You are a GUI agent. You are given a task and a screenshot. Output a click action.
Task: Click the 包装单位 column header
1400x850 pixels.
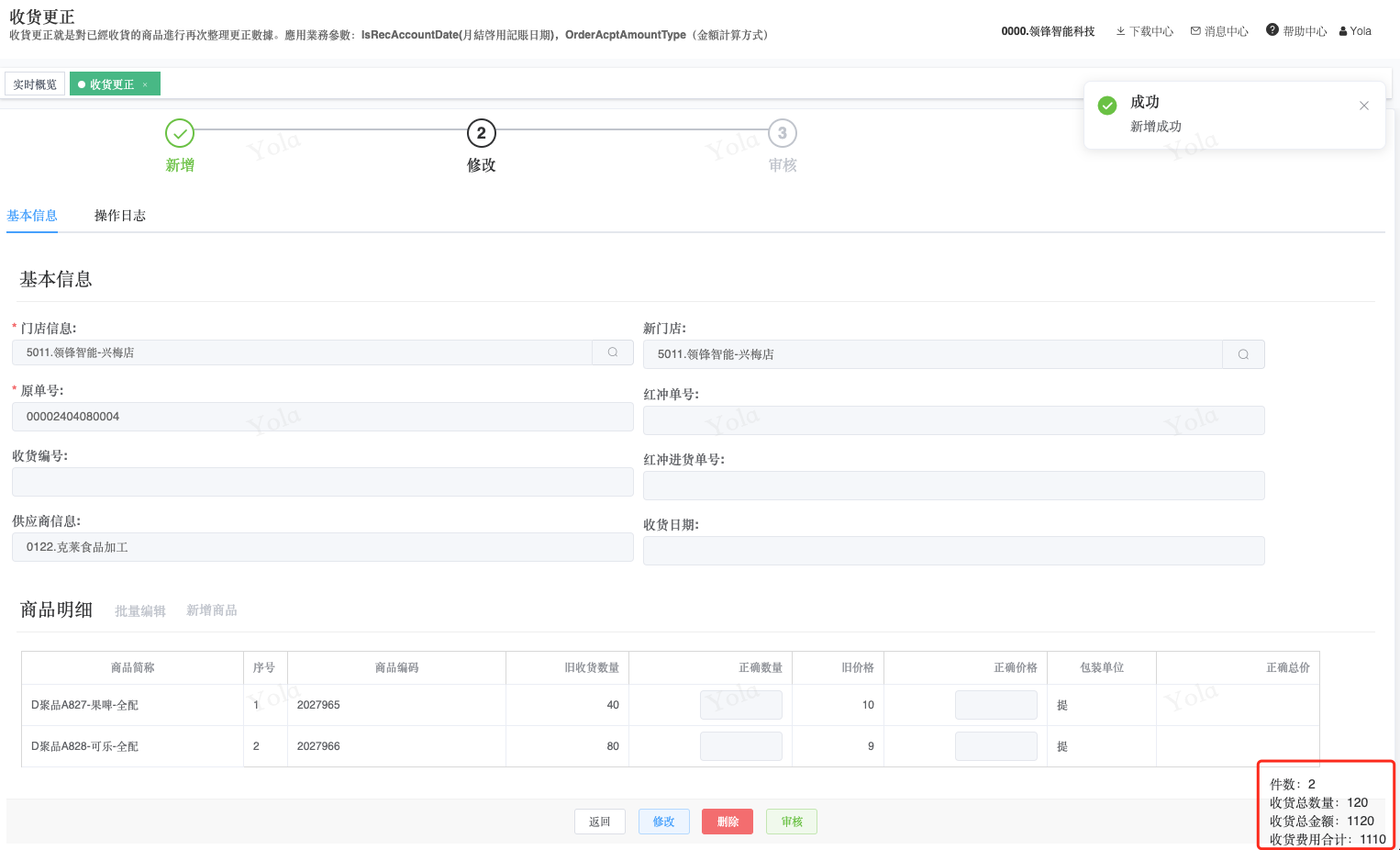point(1102,668)
